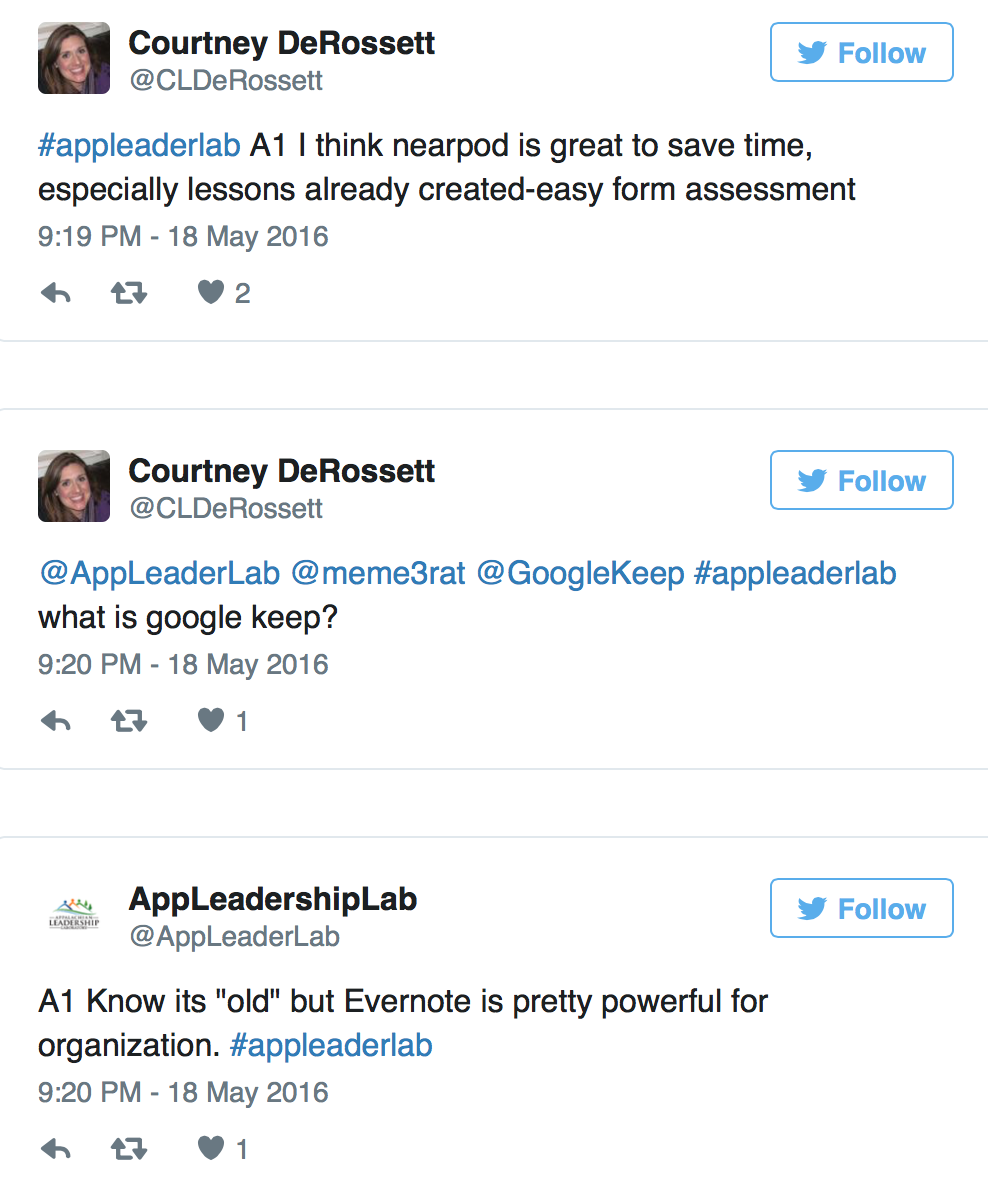Image resolution: width=988 pixels, height=1194 pixels.
Task: Reply to the google keep question tweet
Action: [x=56, y=720]
